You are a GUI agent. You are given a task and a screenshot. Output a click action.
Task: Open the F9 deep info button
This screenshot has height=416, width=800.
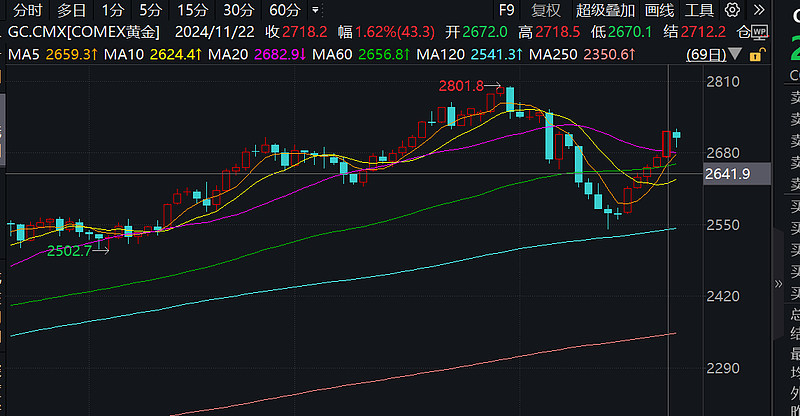pos(507,10)
